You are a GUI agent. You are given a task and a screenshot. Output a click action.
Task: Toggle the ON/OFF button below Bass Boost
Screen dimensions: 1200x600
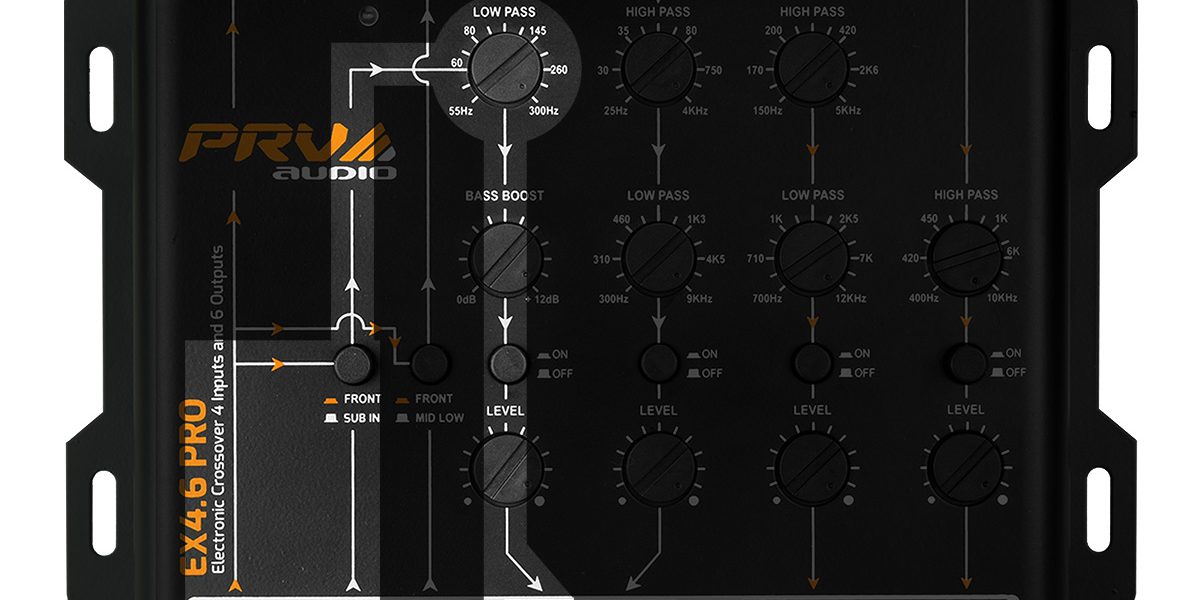506,362
